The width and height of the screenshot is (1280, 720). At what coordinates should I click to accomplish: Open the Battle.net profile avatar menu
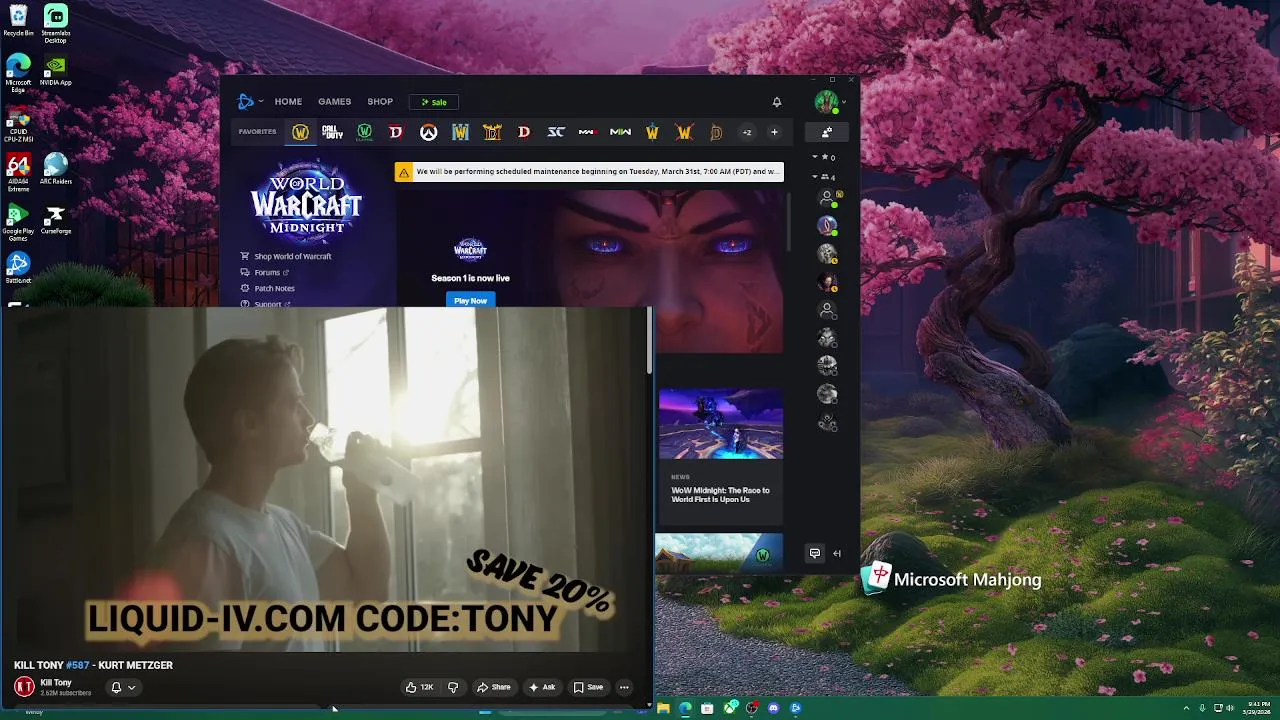tap(828, 101)
